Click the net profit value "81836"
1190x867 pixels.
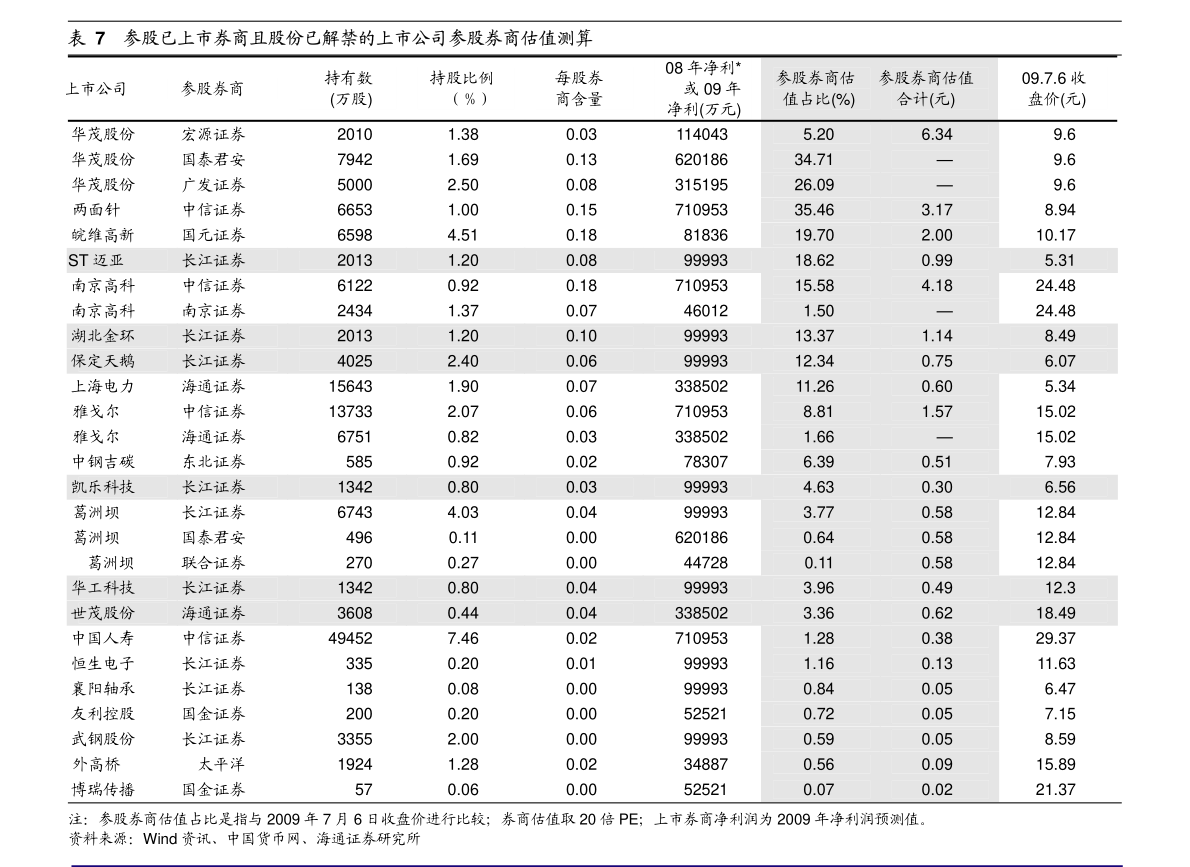click(705, 235)
